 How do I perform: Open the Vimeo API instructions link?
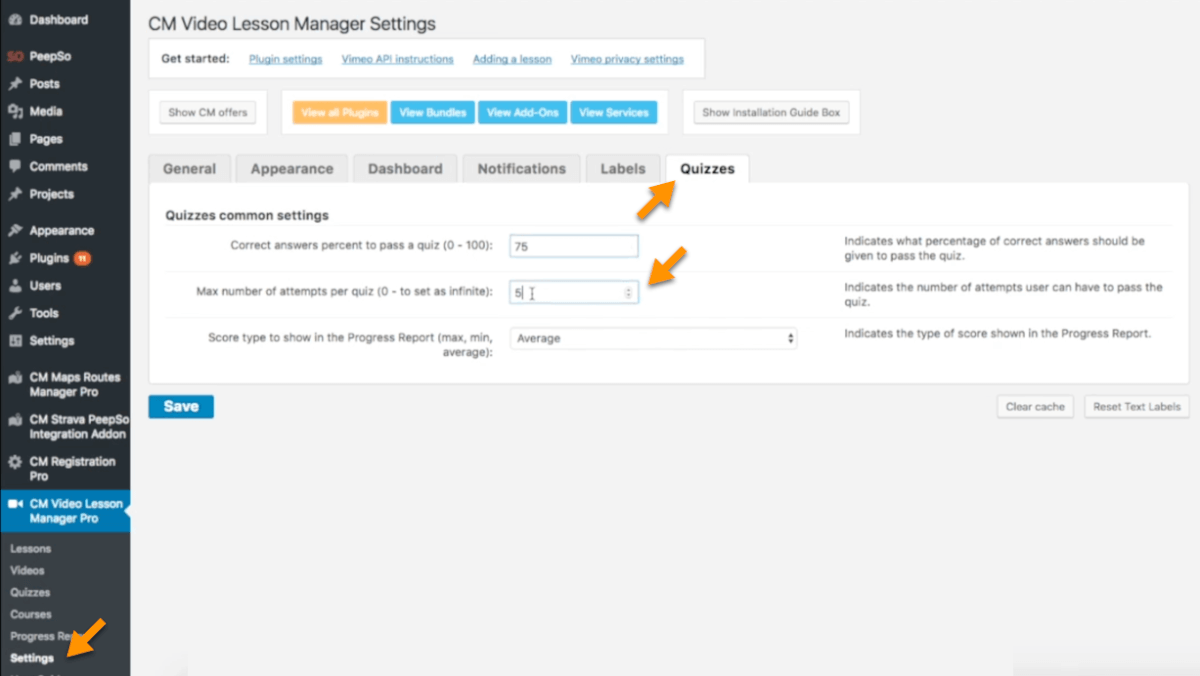pos(397,59)
